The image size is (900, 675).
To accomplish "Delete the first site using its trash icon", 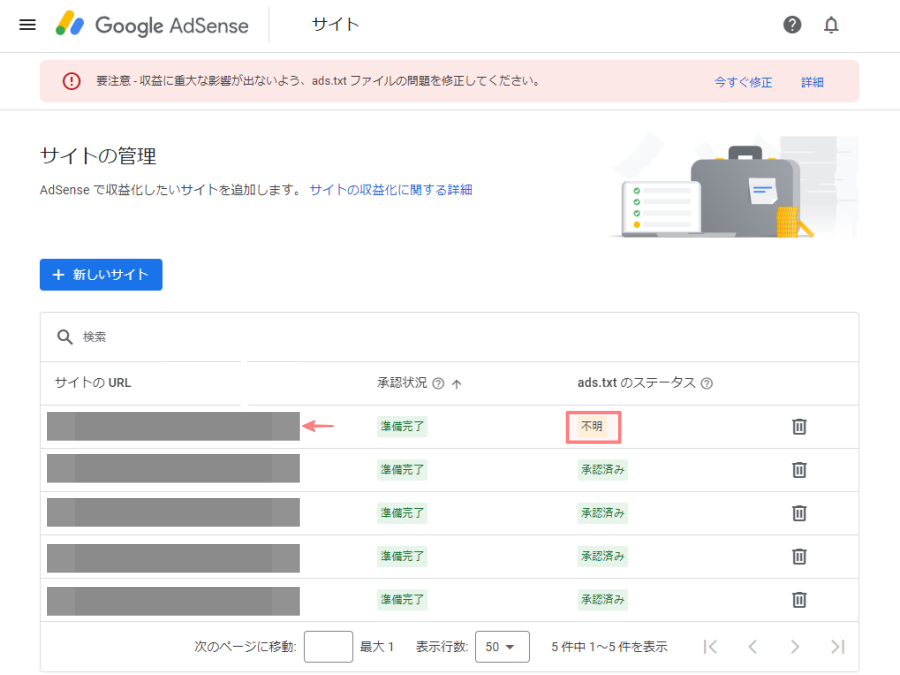I will point(799,426).
